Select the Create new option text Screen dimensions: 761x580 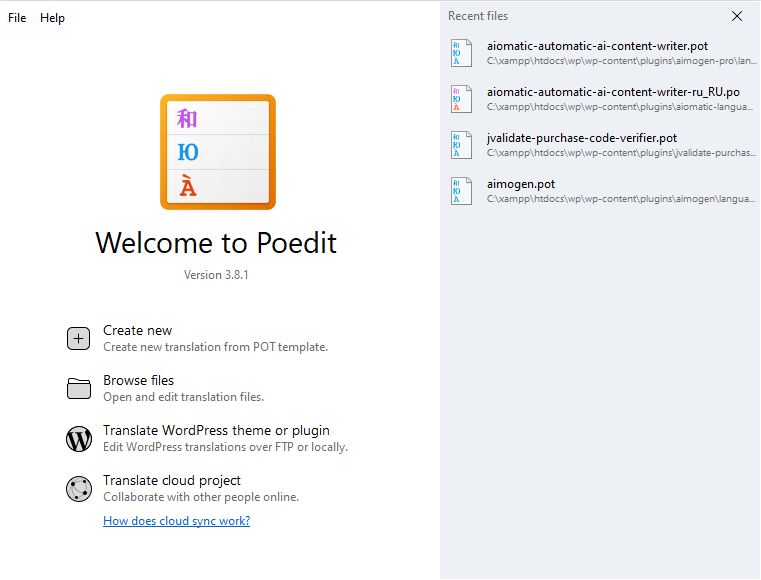pos(138,331)
